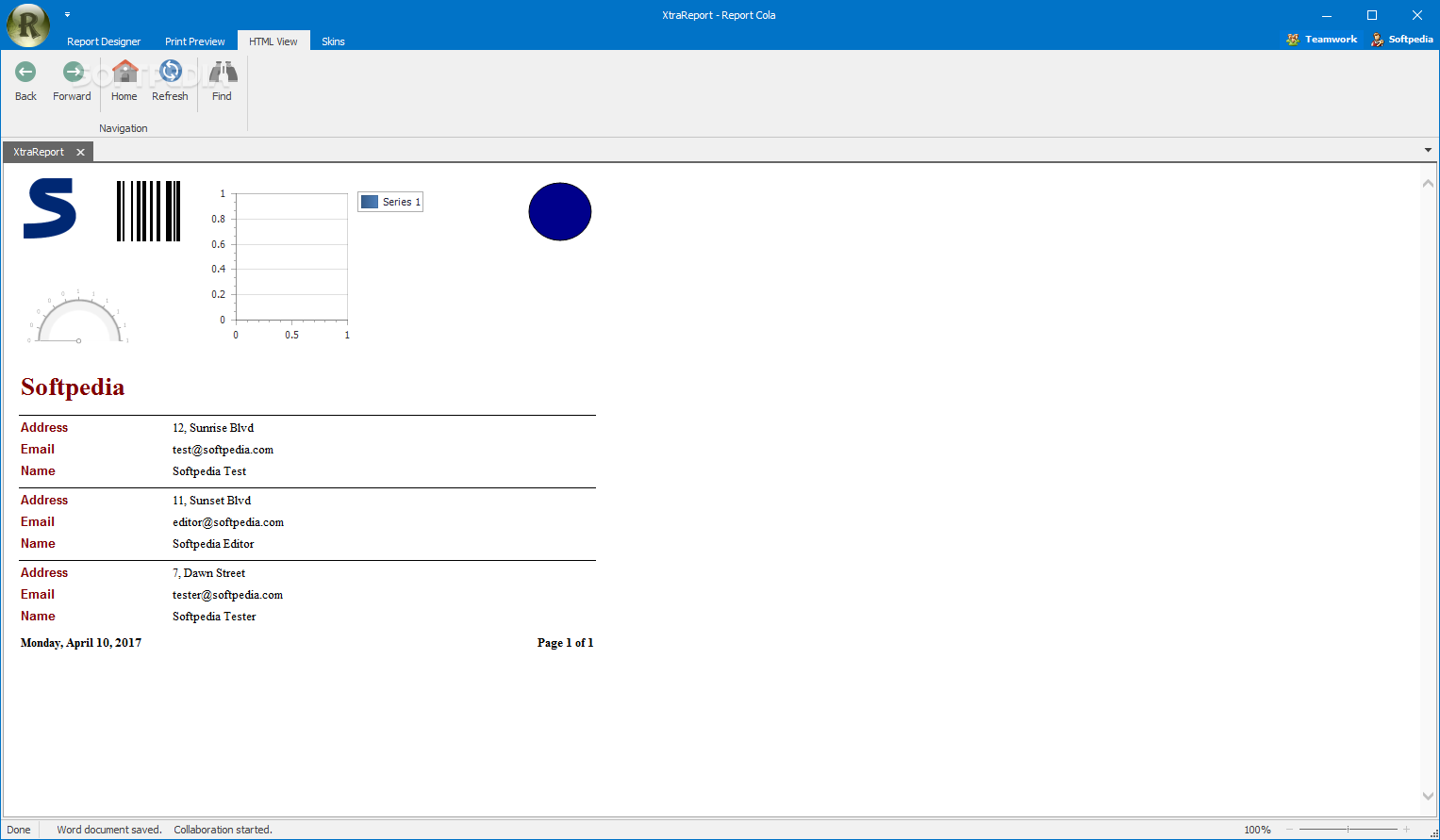This screenshot has width=1440, height=840.
Task: Click the 100% zoom value
Action: click(1257, 830)
